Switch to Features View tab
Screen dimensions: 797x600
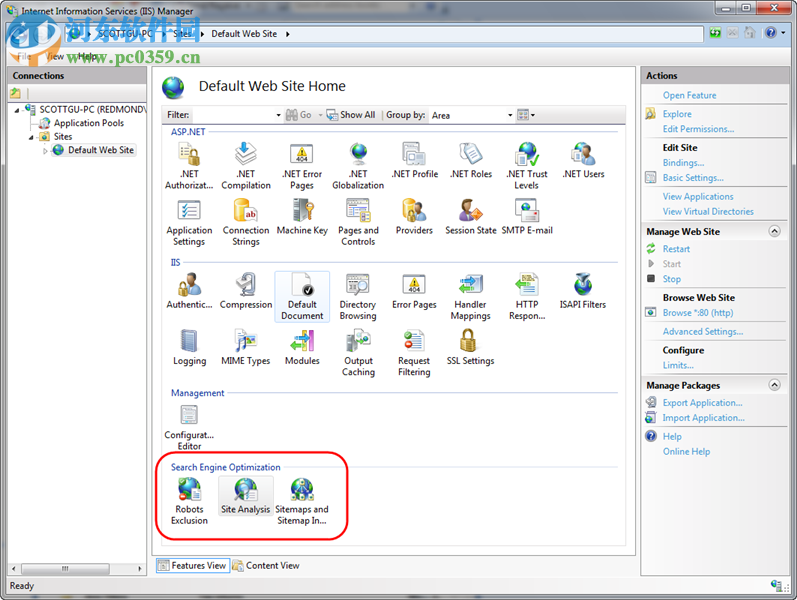tap(193, 565)
